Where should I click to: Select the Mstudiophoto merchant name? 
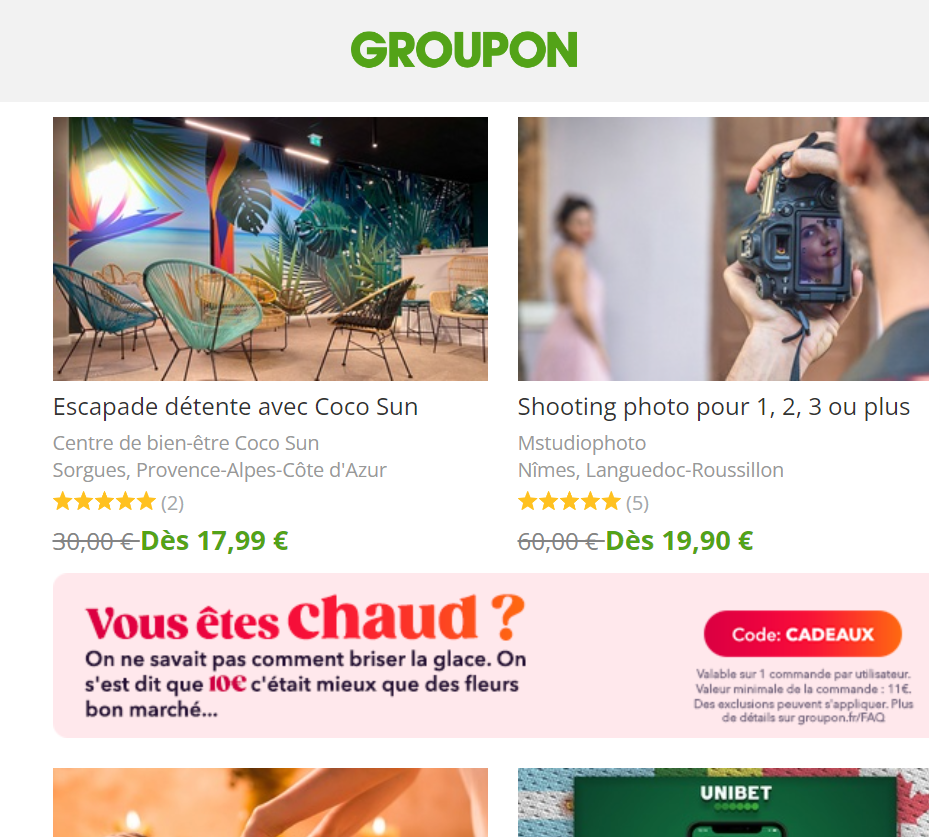coord(582,443)
